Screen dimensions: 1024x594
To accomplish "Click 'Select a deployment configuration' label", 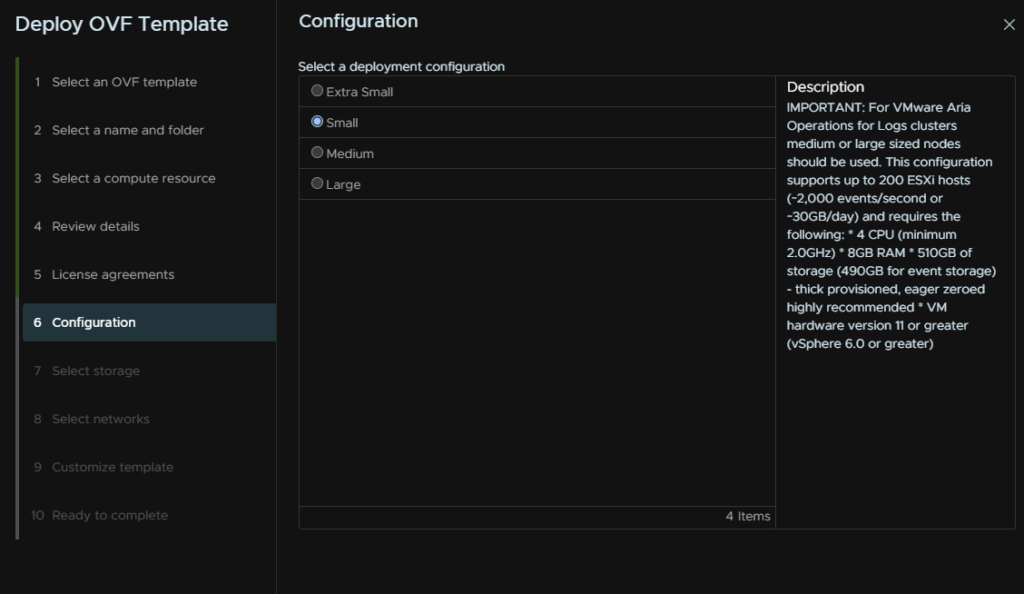I will [x=401, y=67].
